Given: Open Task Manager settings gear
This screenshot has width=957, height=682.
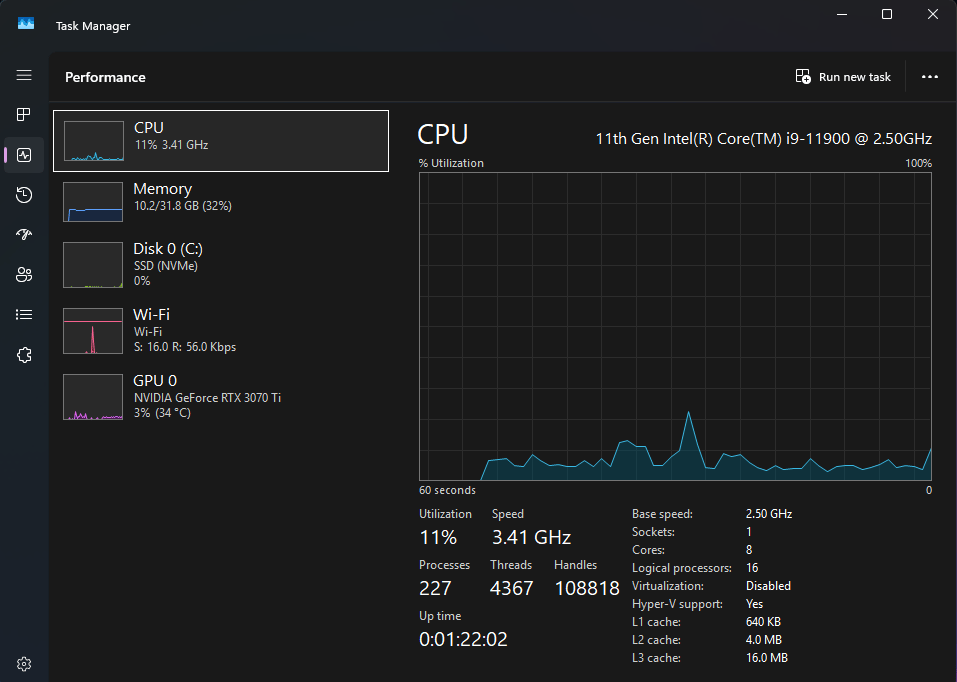Looking at the screenshot, I should 24,664.
